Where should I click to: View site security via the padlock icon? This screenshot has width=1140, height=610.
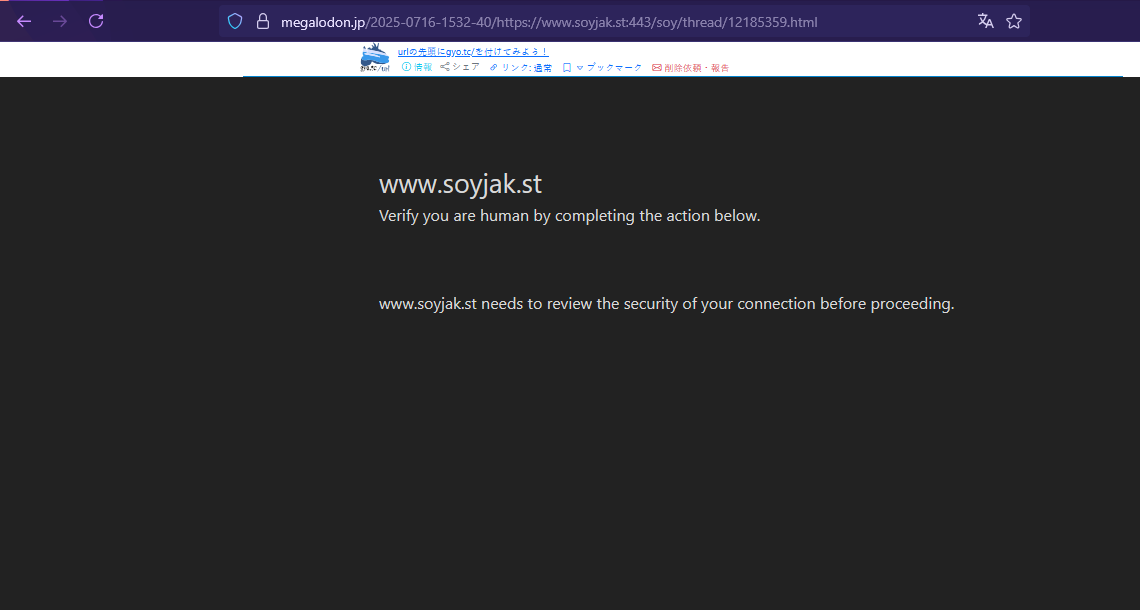click(263, 22)
